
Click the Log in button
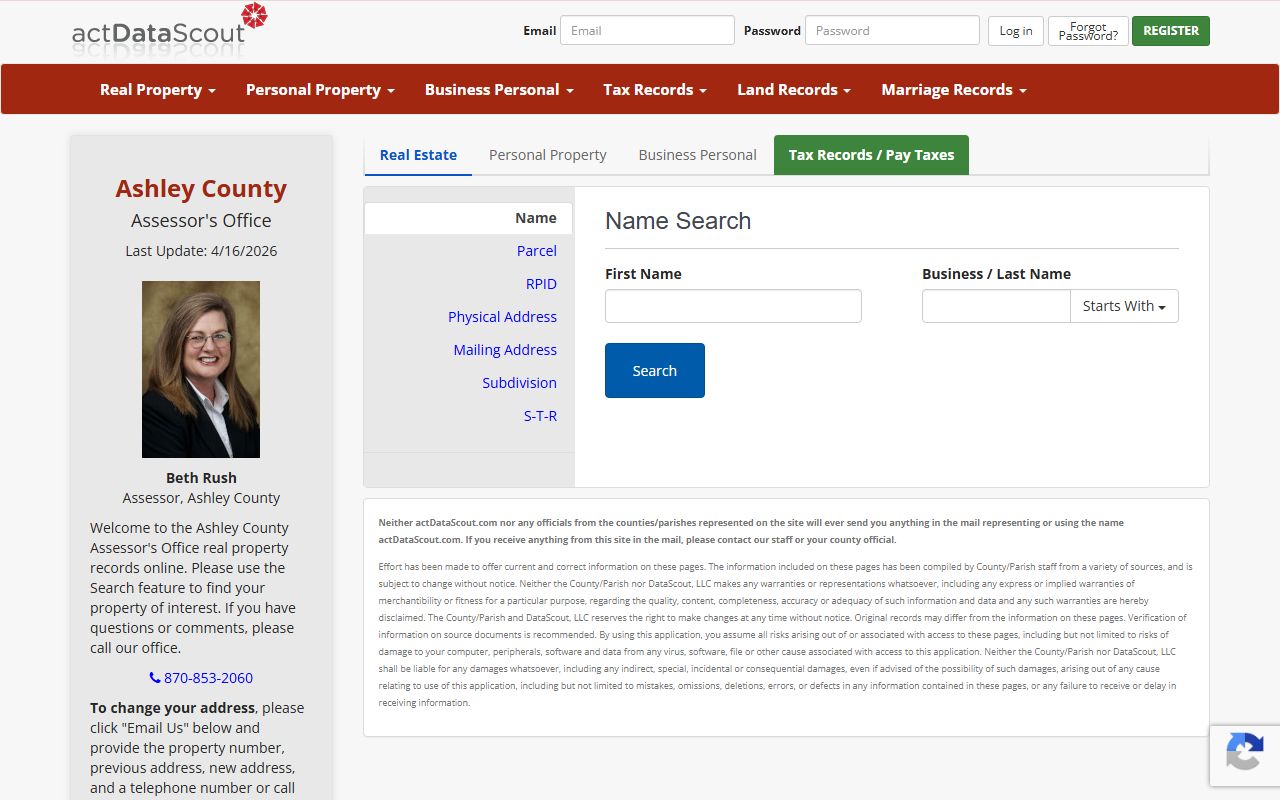click(1016, 30)
